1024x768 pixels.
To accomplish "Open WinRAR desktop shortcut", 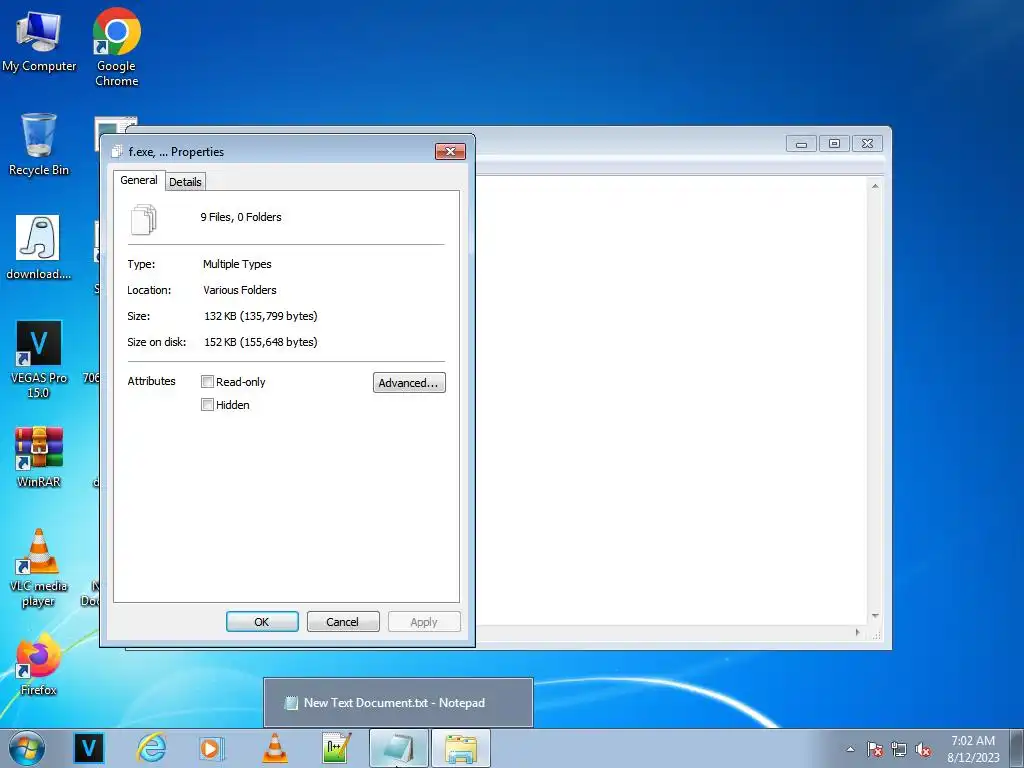I will click(39, 457).
